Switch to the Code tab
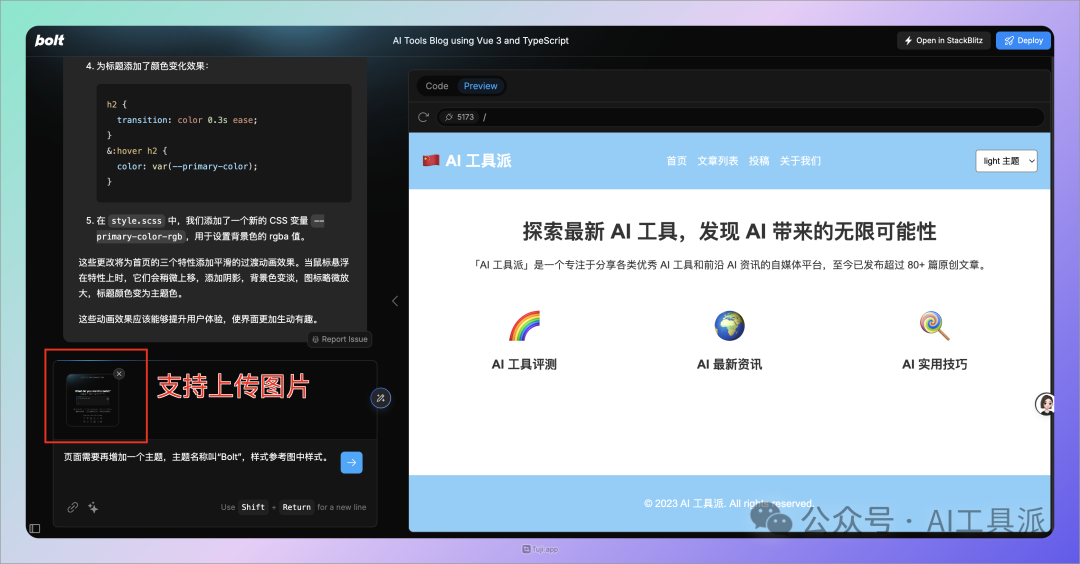This screenshot has height=564, width=1080. tap(437, 86)
